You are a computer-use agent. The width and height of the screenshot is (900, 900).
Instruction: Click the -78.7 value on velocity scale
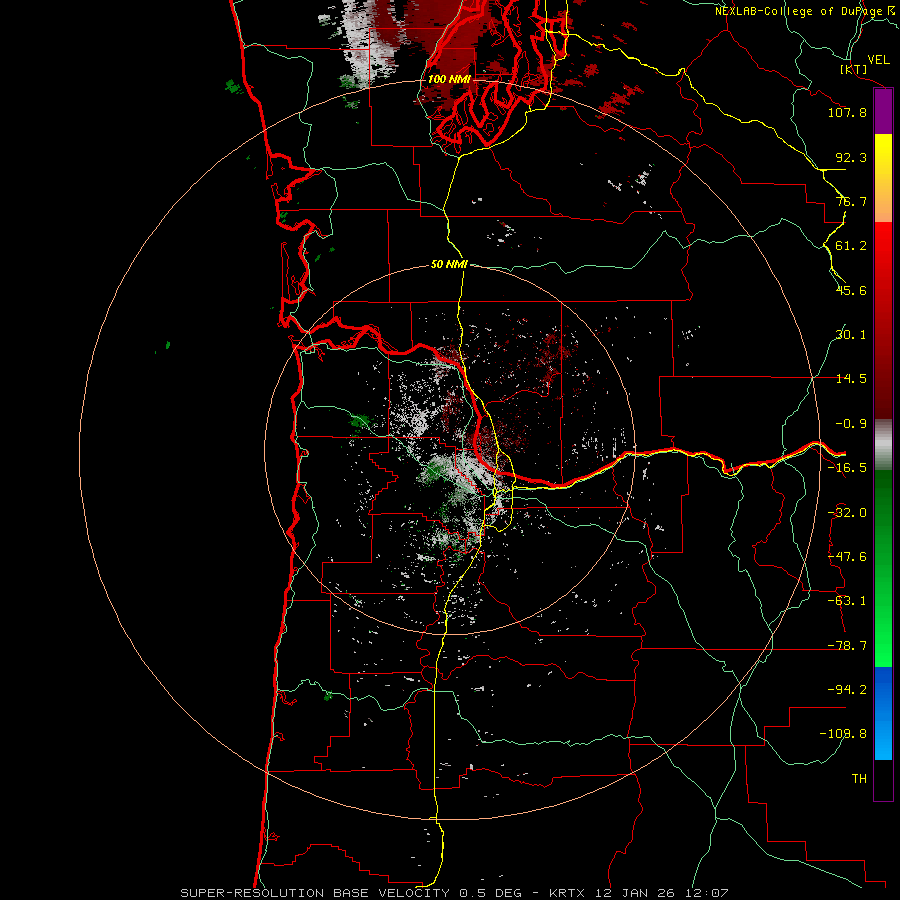[847, 646]
